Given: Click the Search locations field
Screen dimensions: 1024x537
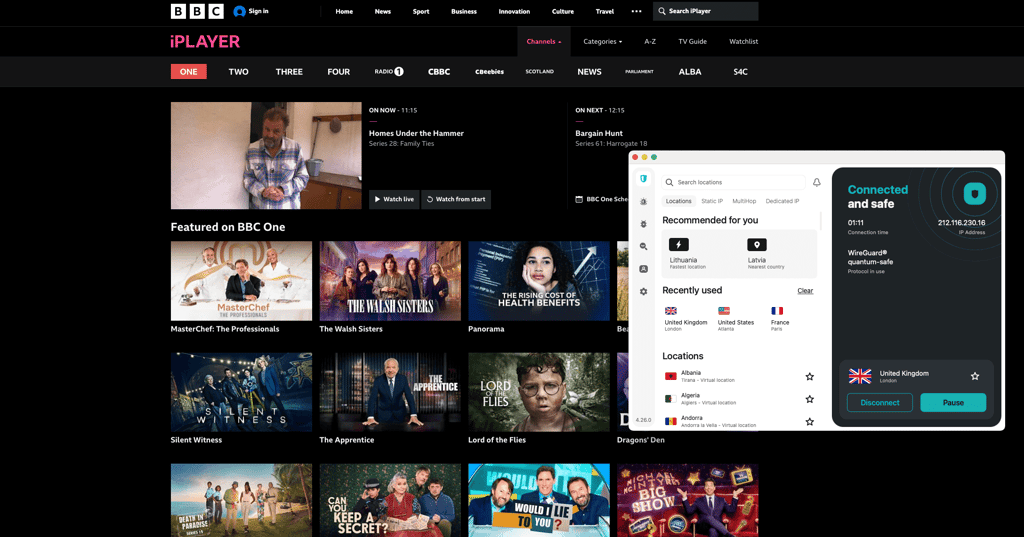Looking at the screenshot, I should (x=734, y=182).
